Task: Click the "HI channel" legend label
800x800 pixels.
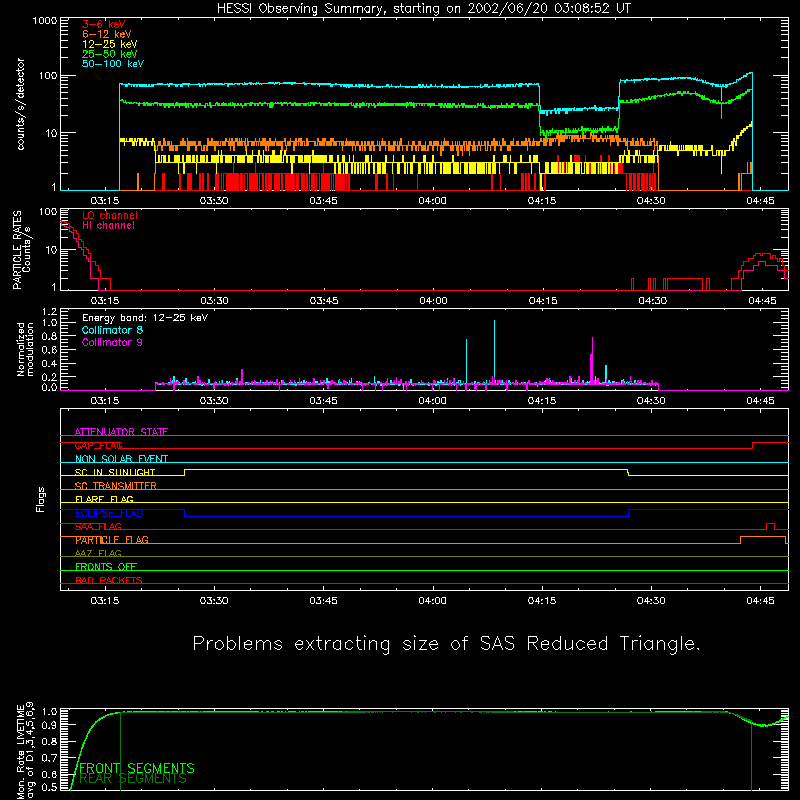Action: (108, 226)
